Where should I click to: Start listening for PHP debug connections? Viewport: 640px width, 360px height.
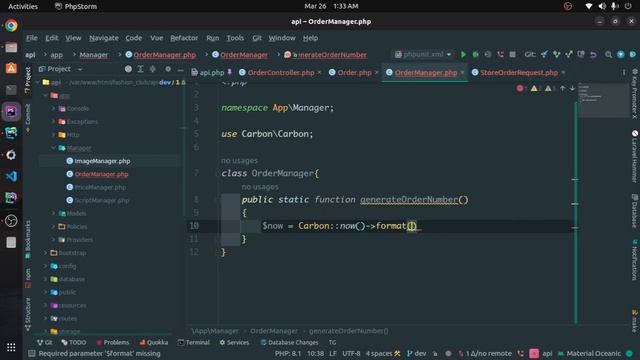(500, 54)
